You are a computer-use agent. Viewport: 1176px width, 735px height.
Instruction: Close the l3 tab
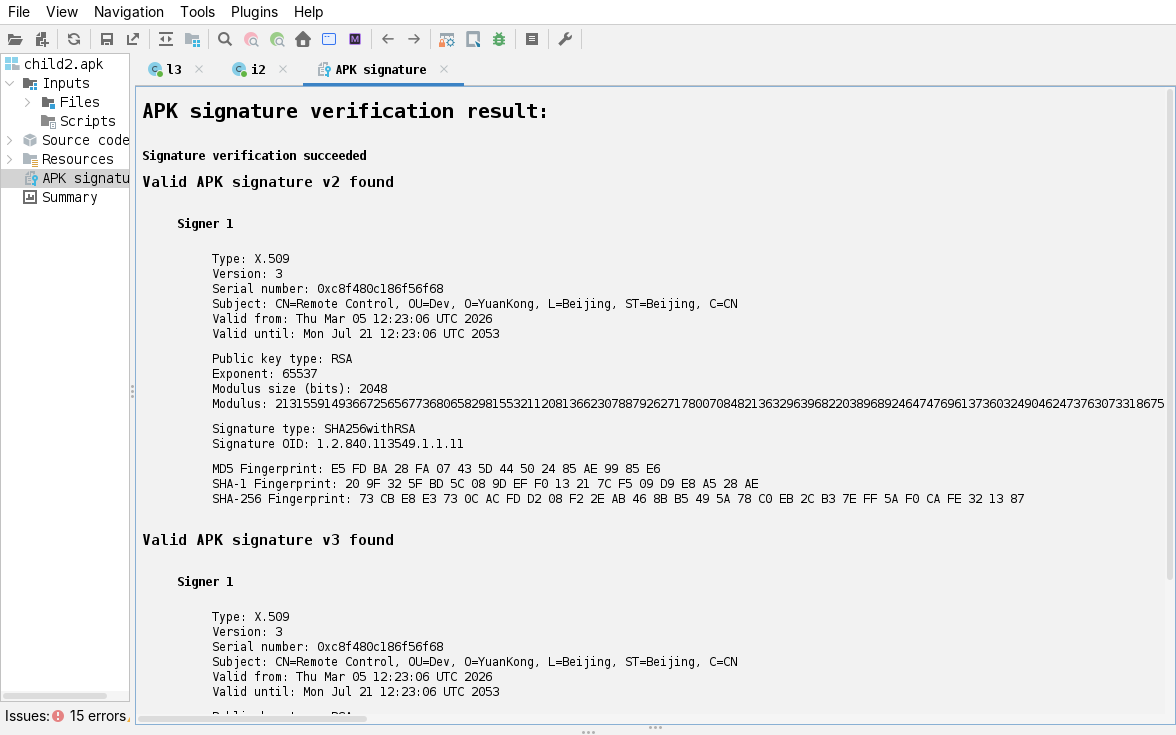[x=199, y=69]
